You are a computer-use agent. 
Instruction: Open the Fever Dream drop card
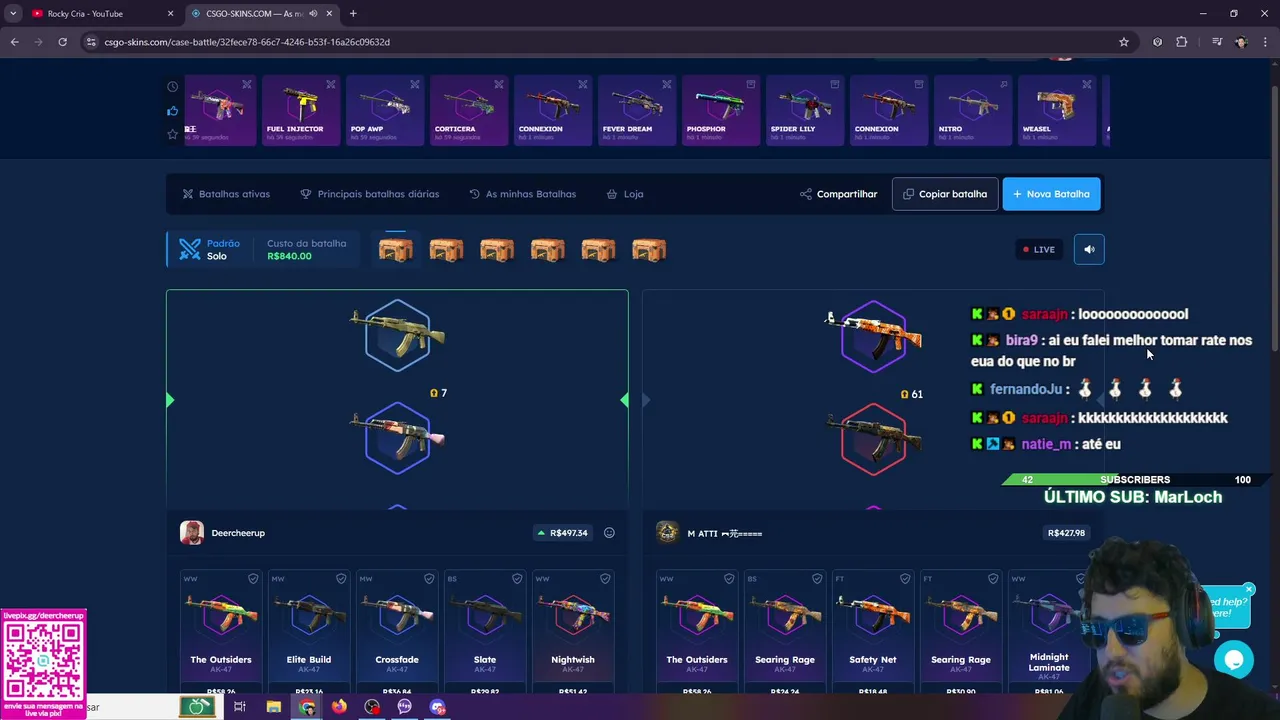click(637, 111)
